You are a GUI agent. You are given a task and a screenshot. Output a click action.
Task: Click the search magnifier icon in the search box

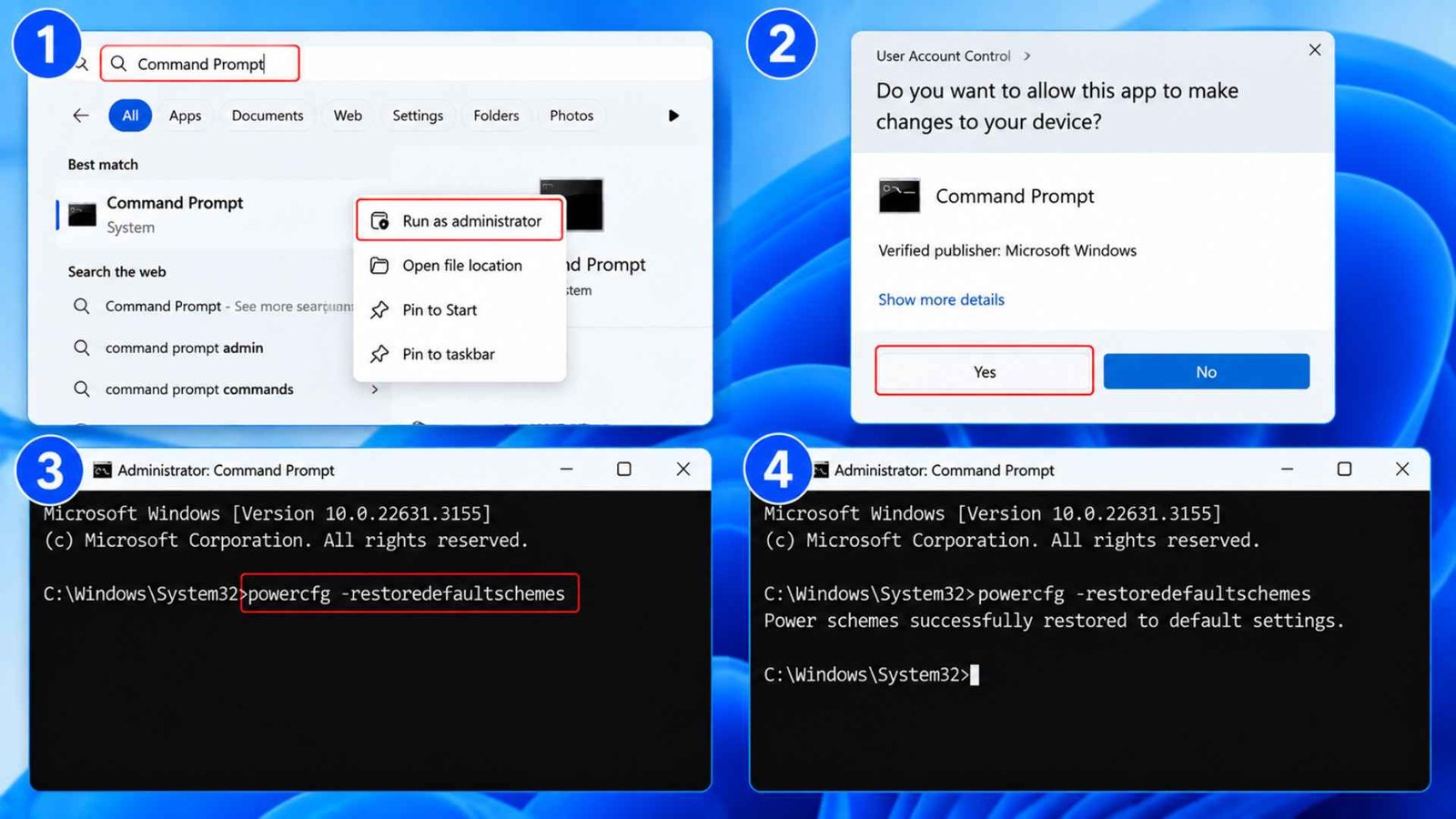click(118, 64)
